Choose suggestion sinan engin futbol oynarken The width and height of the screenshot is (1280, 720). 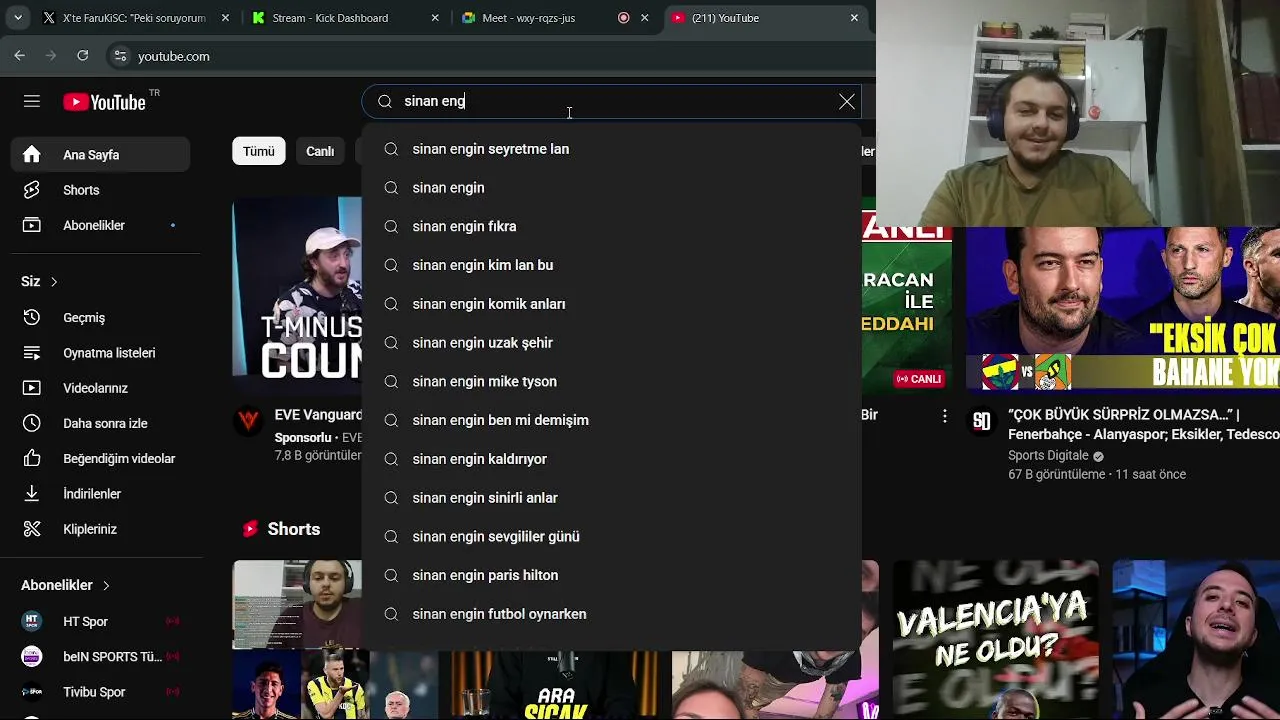611,614
